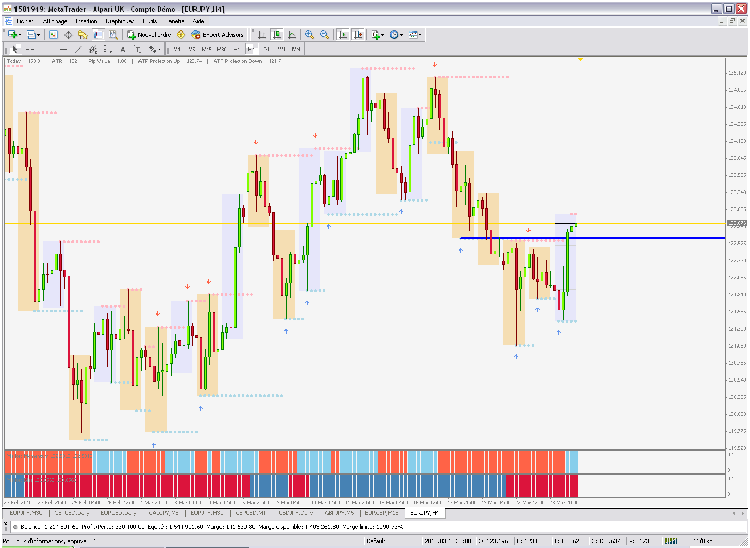Open the Insertion menu

[x=86, y=21]
